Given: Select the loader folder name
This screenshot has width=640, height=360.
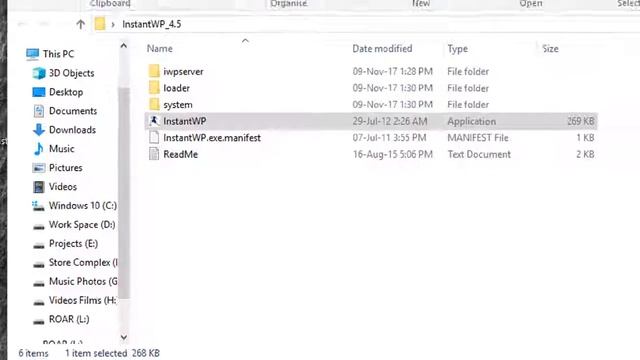Looking at the screenshot, I should (x=176, y=88).
